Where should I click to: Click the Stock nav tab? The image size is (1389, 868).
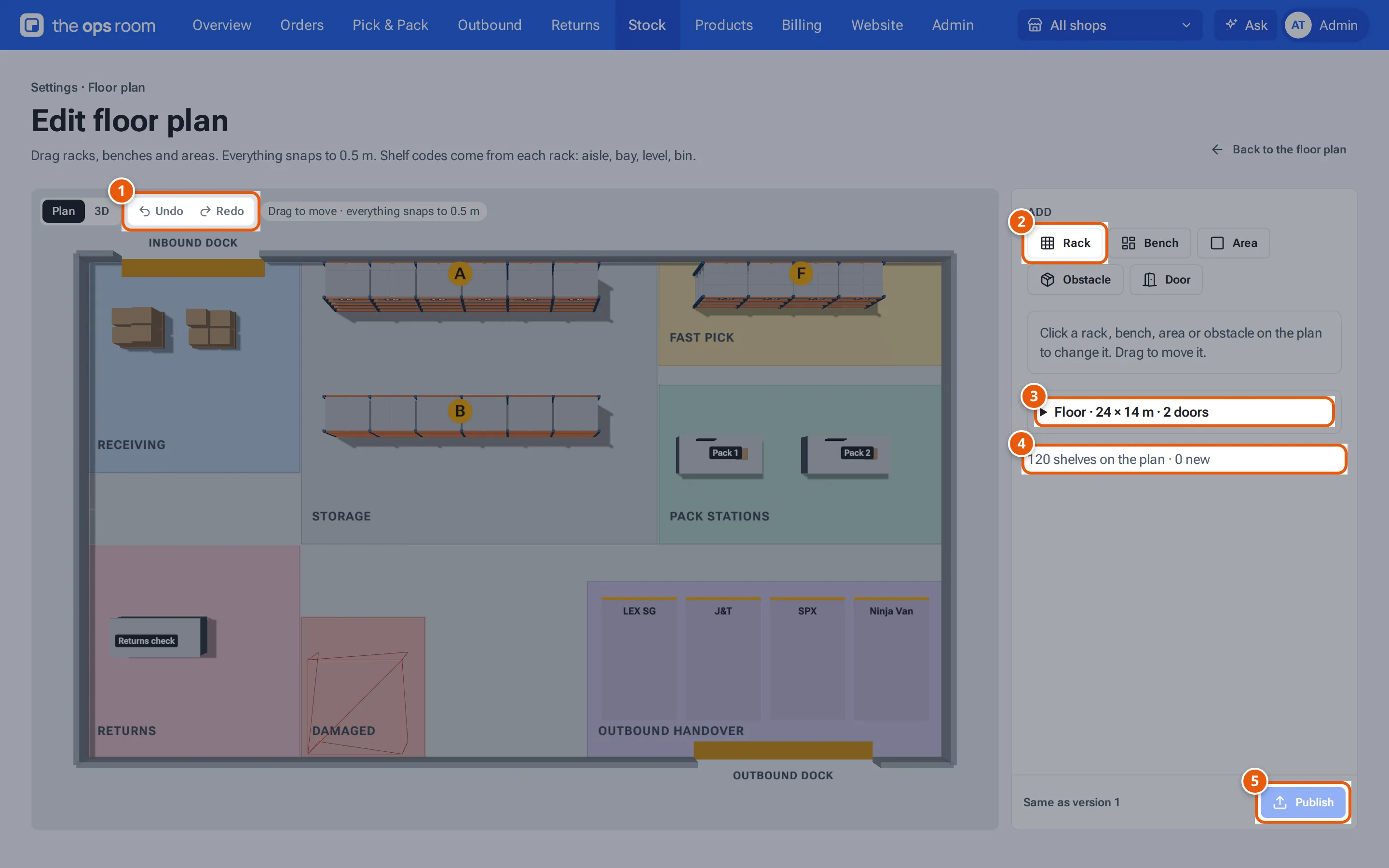pyautogui.click(x=647, y=25)
